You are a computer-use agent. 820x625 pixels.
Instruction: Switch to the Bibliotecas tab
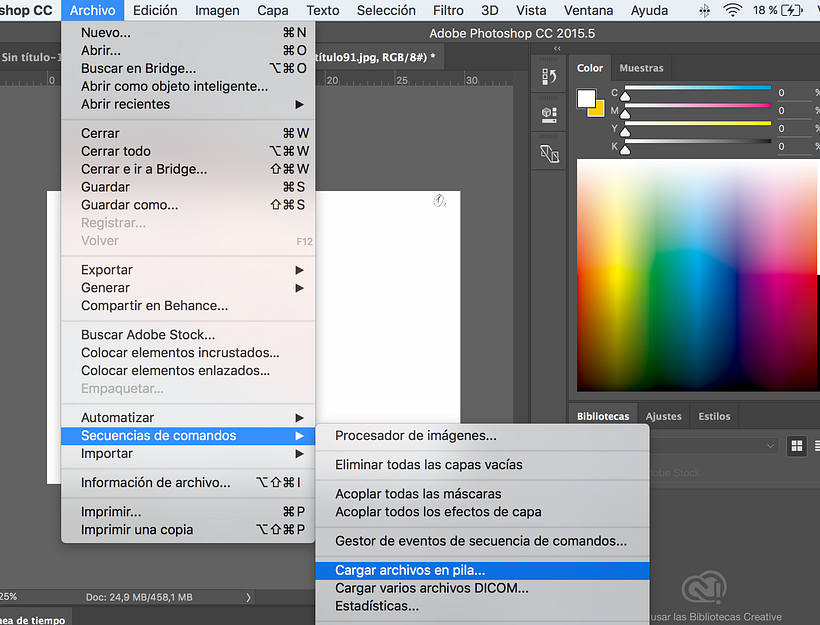tap(603, 416)
